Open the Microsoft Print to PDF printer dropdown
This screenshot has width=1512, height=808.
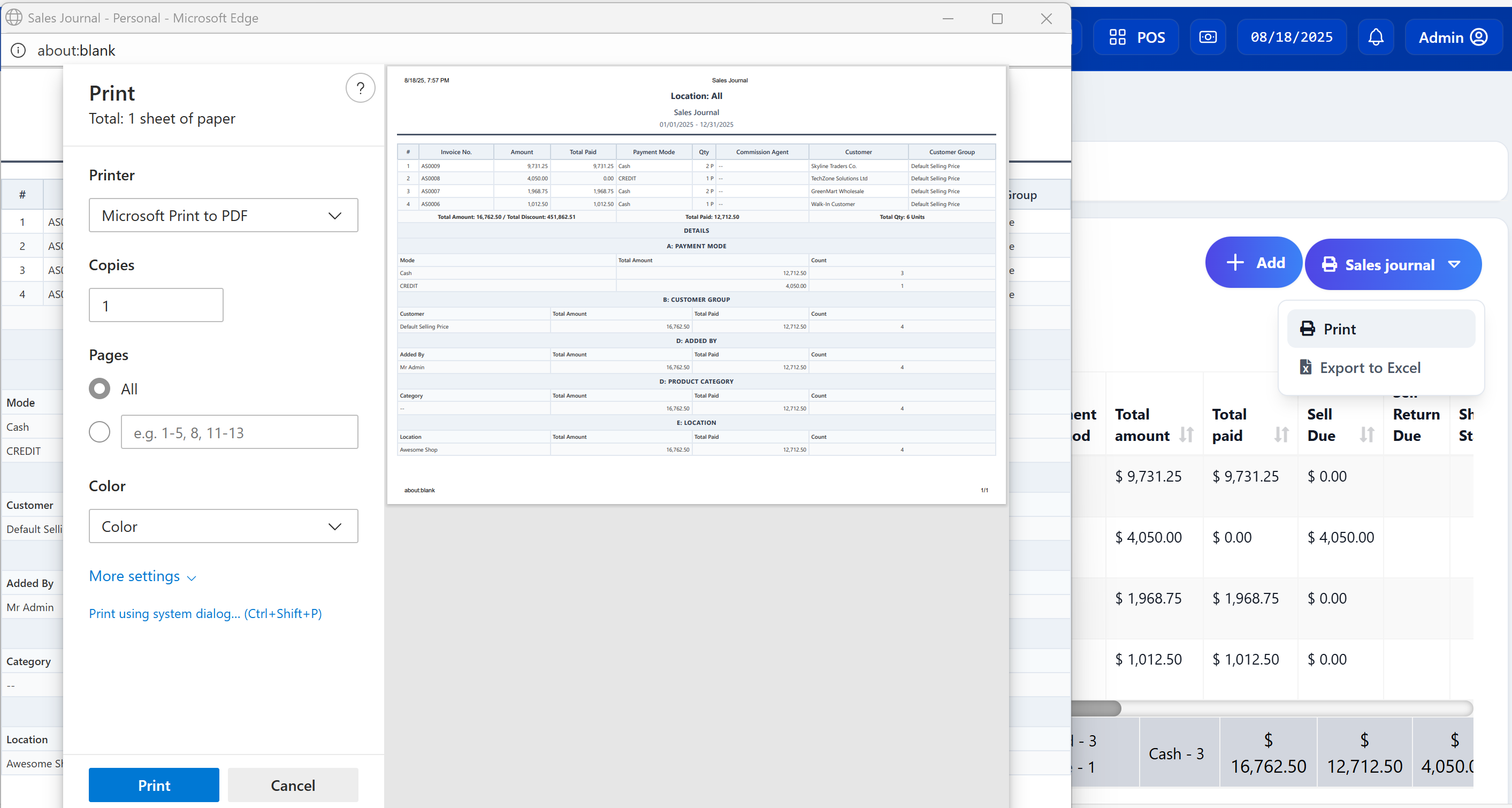point(223,216)
